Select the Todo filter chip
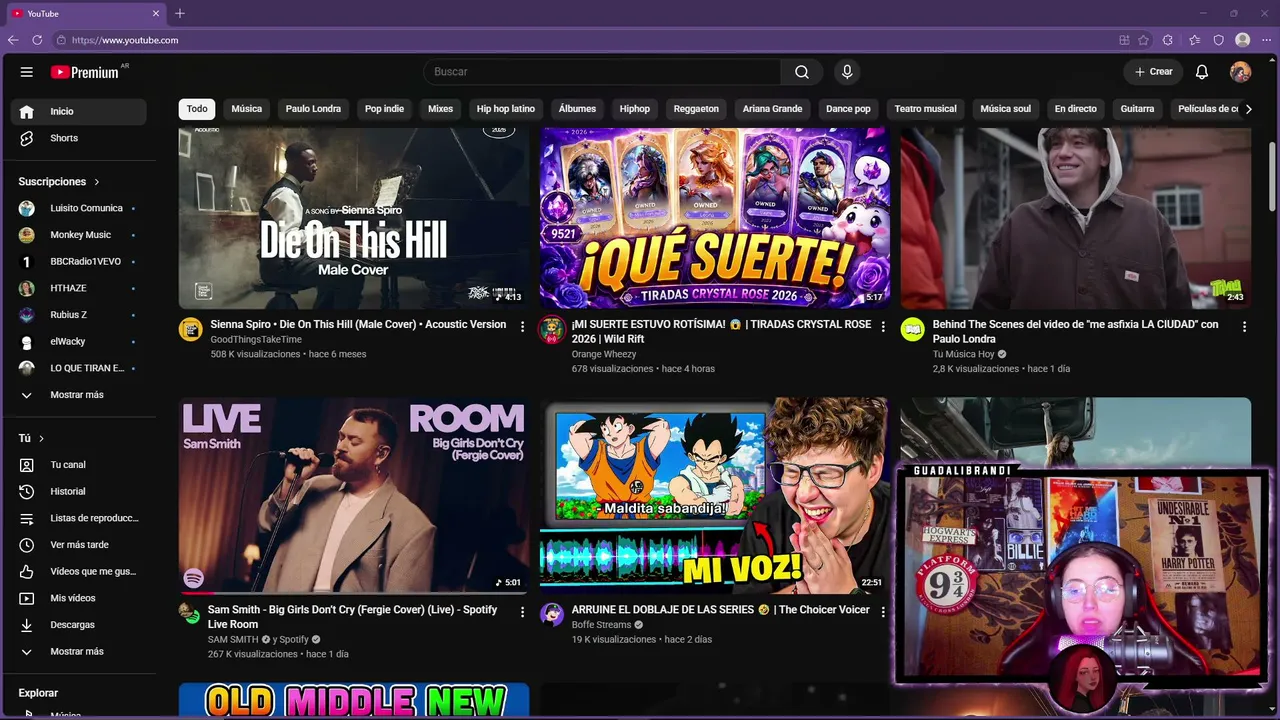Screen dimensions: 1280x720 (x=197, y=109)
